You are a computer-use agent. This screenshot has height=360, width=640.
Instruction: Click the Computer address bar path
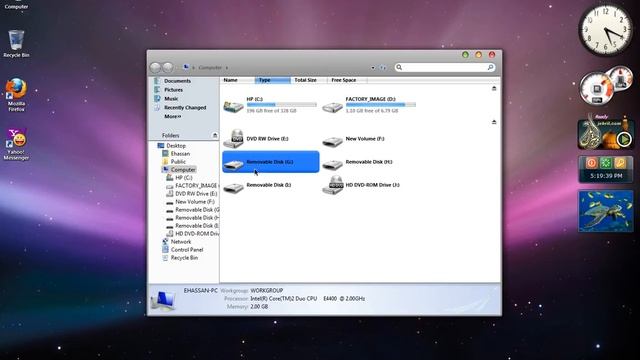pos(210,68)
